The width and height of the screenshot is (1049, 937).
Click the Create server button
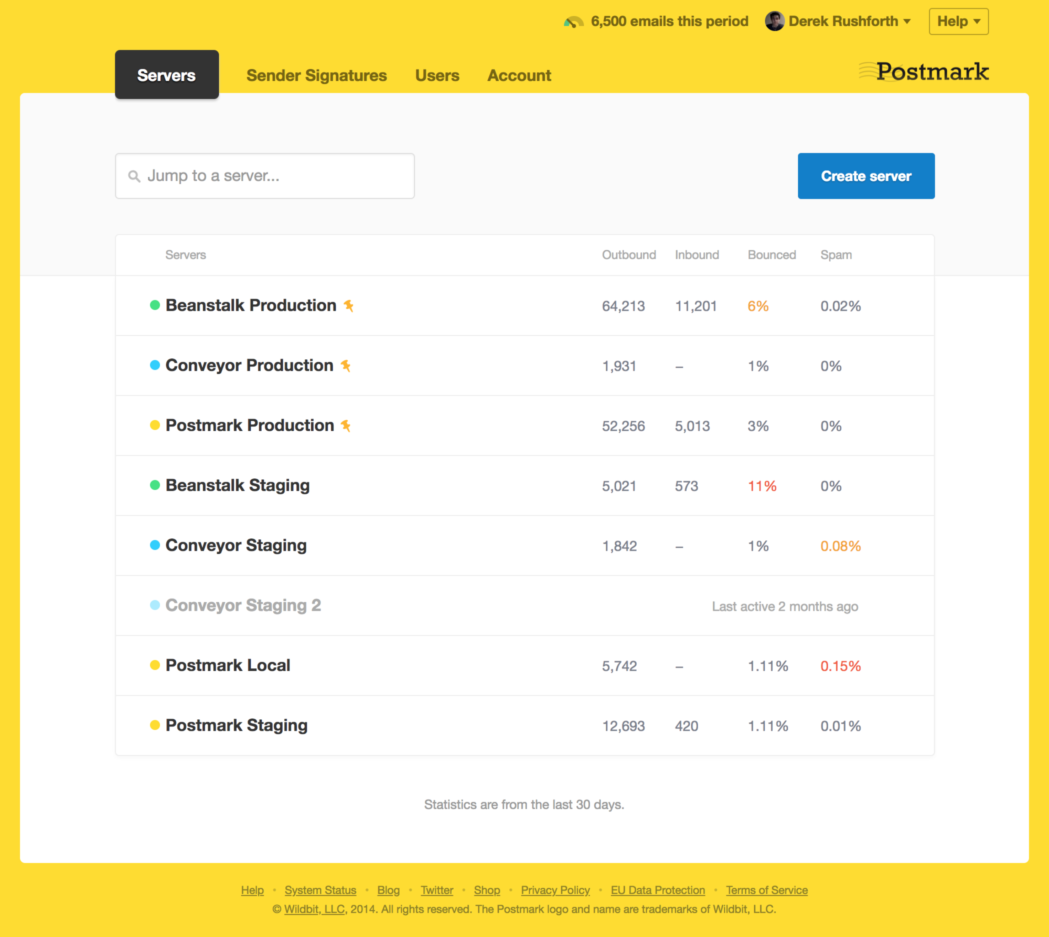tap(866, 176)
